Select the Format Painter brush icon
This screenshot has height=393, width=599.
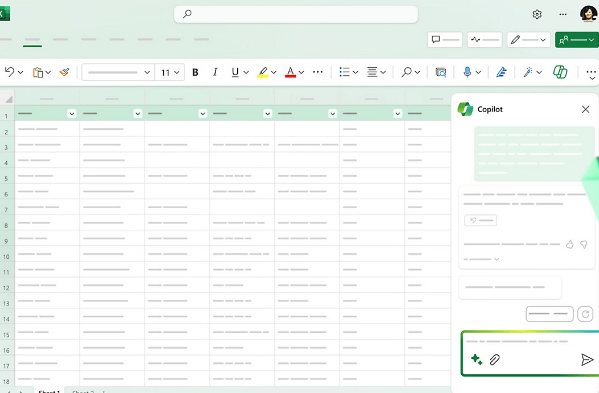click(64, 72)
